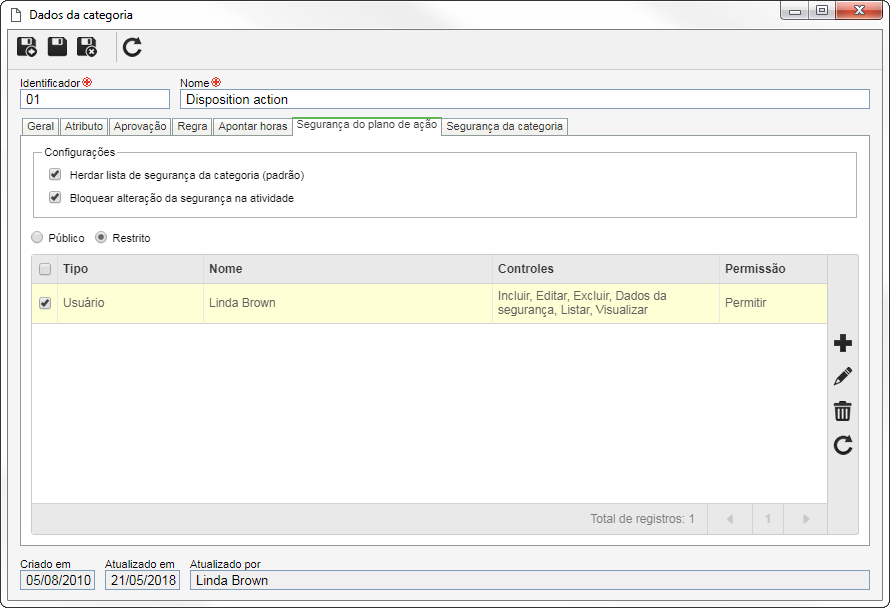Toggle 'Herdar lista de segurança da categoria' checkbox
The width and height of the screenshot is (890, 608).
click(x=55, y=174)
